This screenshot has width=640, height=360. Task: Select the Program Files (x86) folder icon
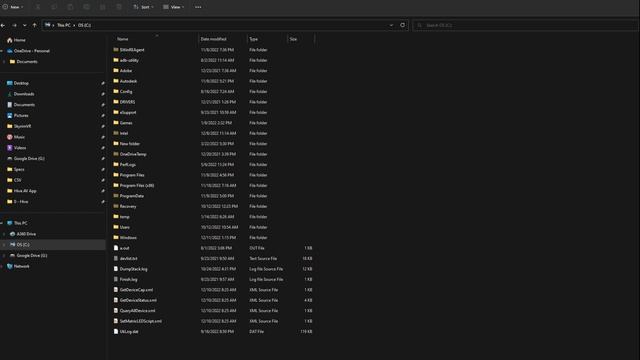coord(116,185)
